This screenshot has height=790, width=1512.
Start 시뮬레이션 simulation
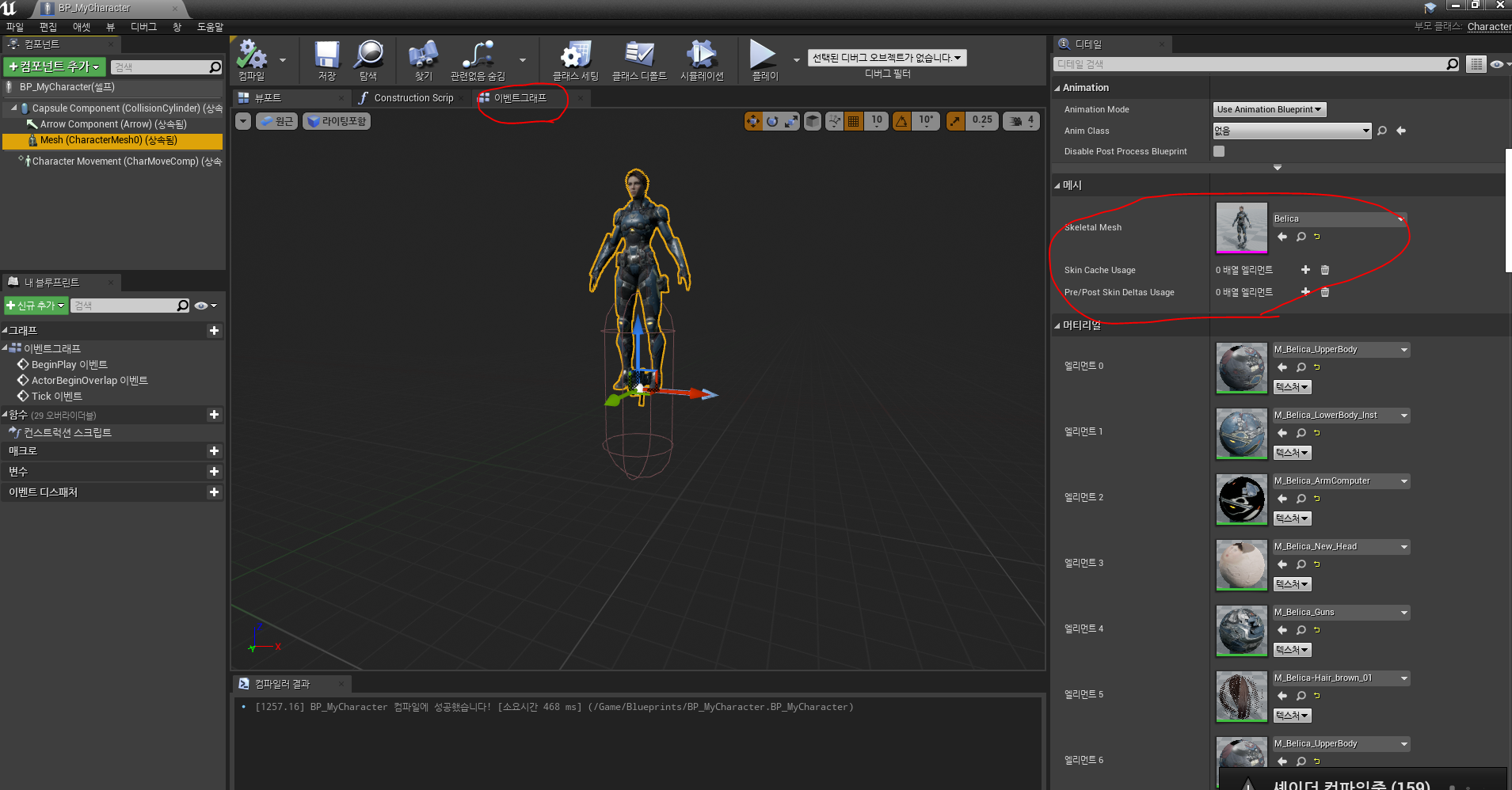tap(702, 59)
